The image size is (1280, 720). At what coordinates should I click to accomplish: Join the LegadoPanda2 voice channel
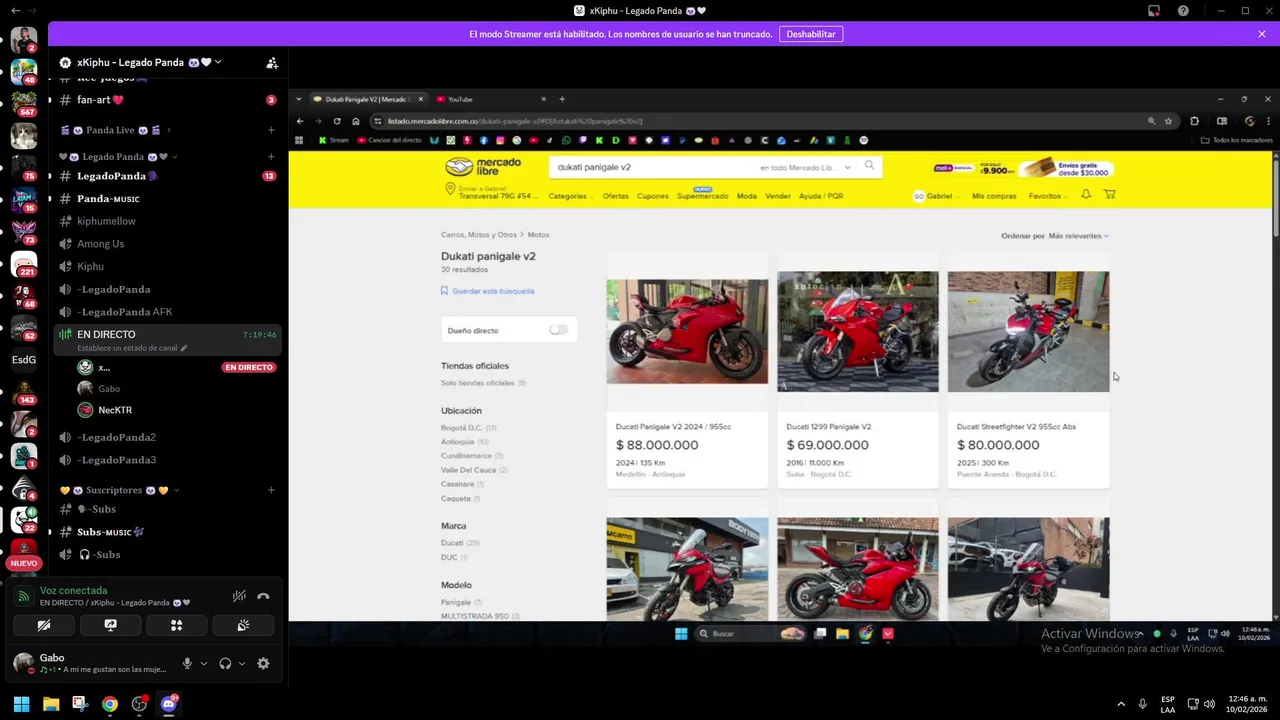(x=167, y=437)
